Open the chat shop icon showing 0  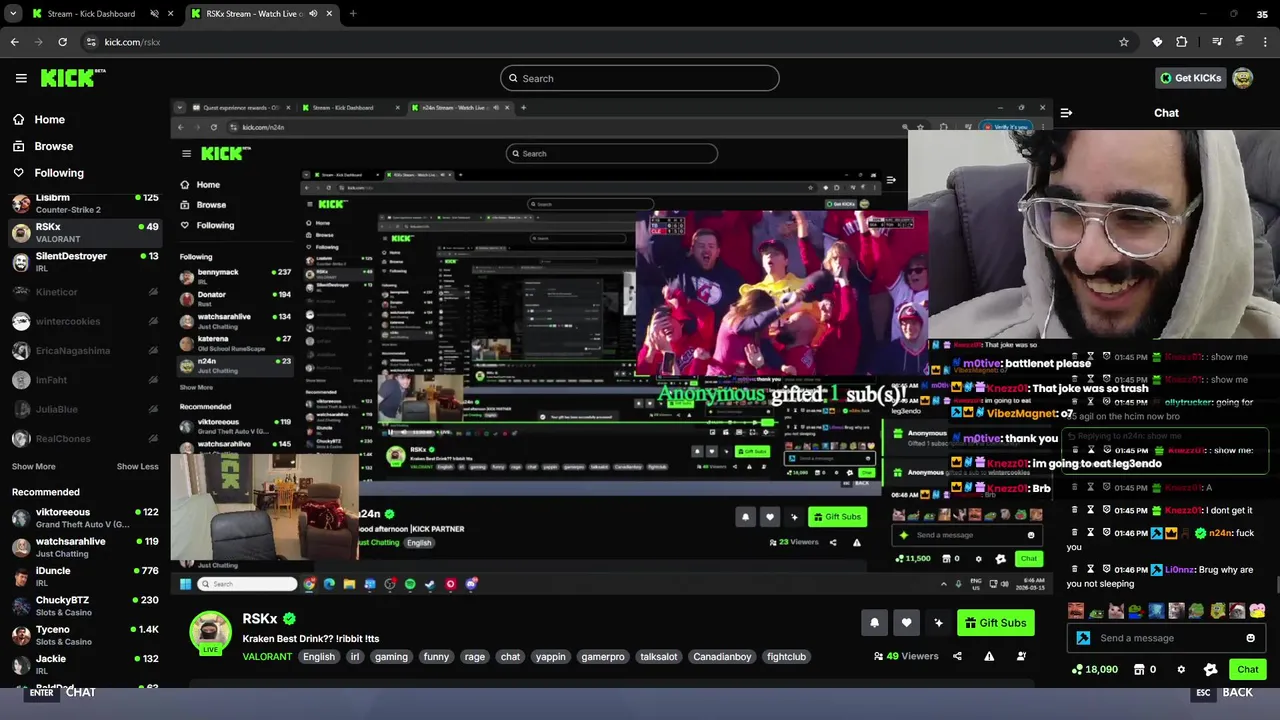[1145, 670]
